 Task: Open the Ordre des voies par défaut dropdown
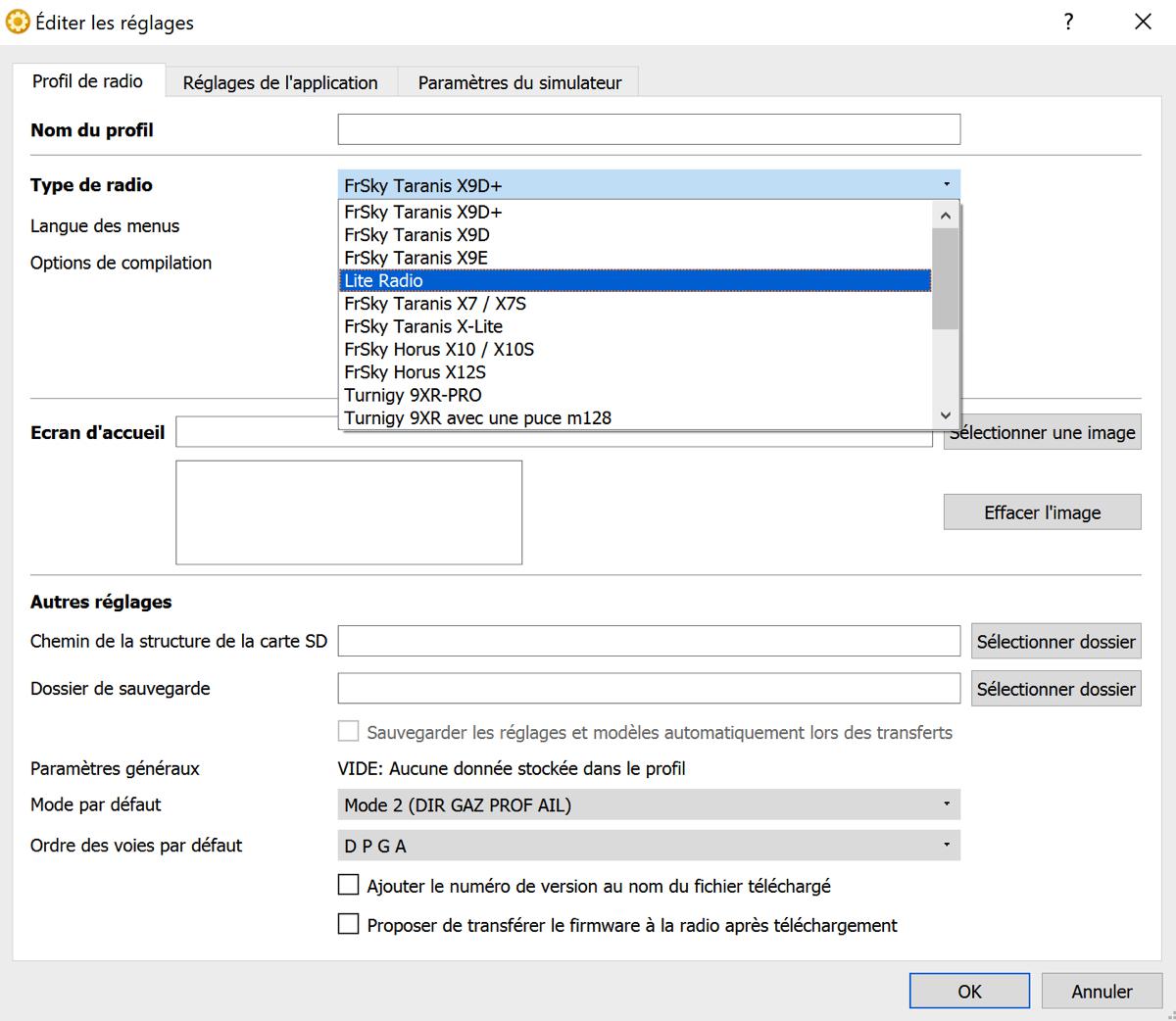(x=649, y=846)
